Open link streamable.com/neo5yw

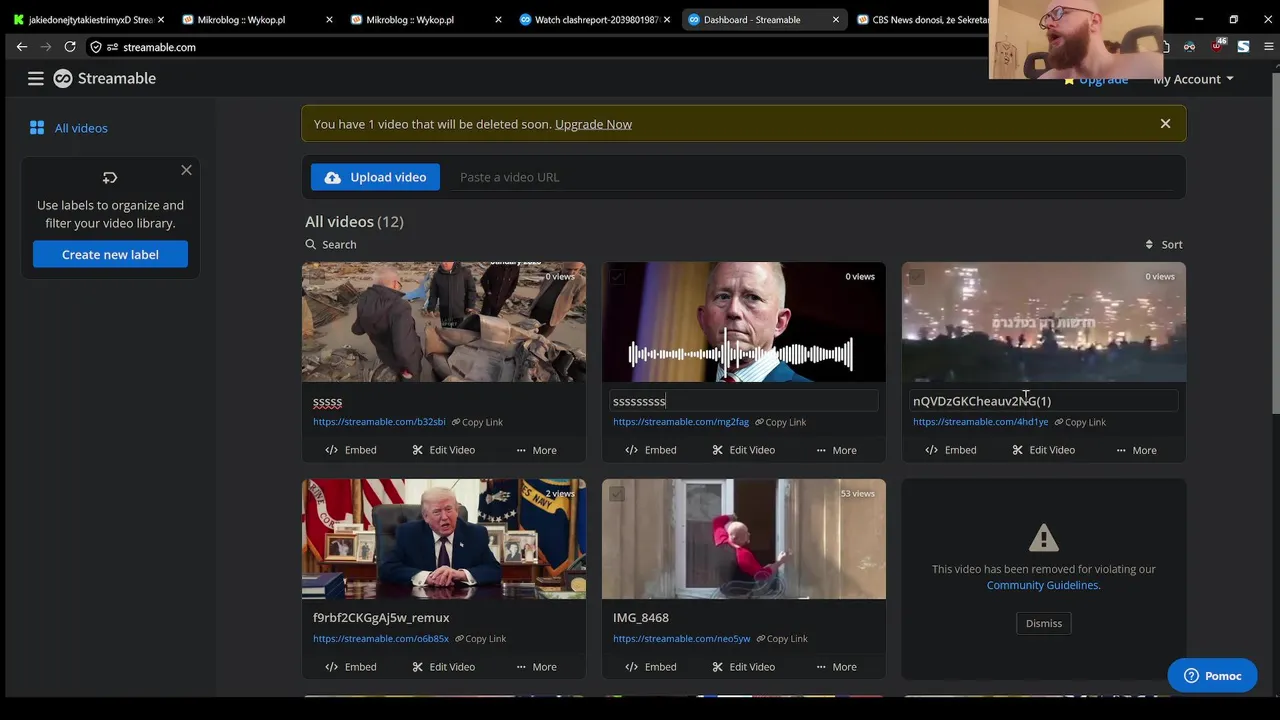tap(682, 639)
